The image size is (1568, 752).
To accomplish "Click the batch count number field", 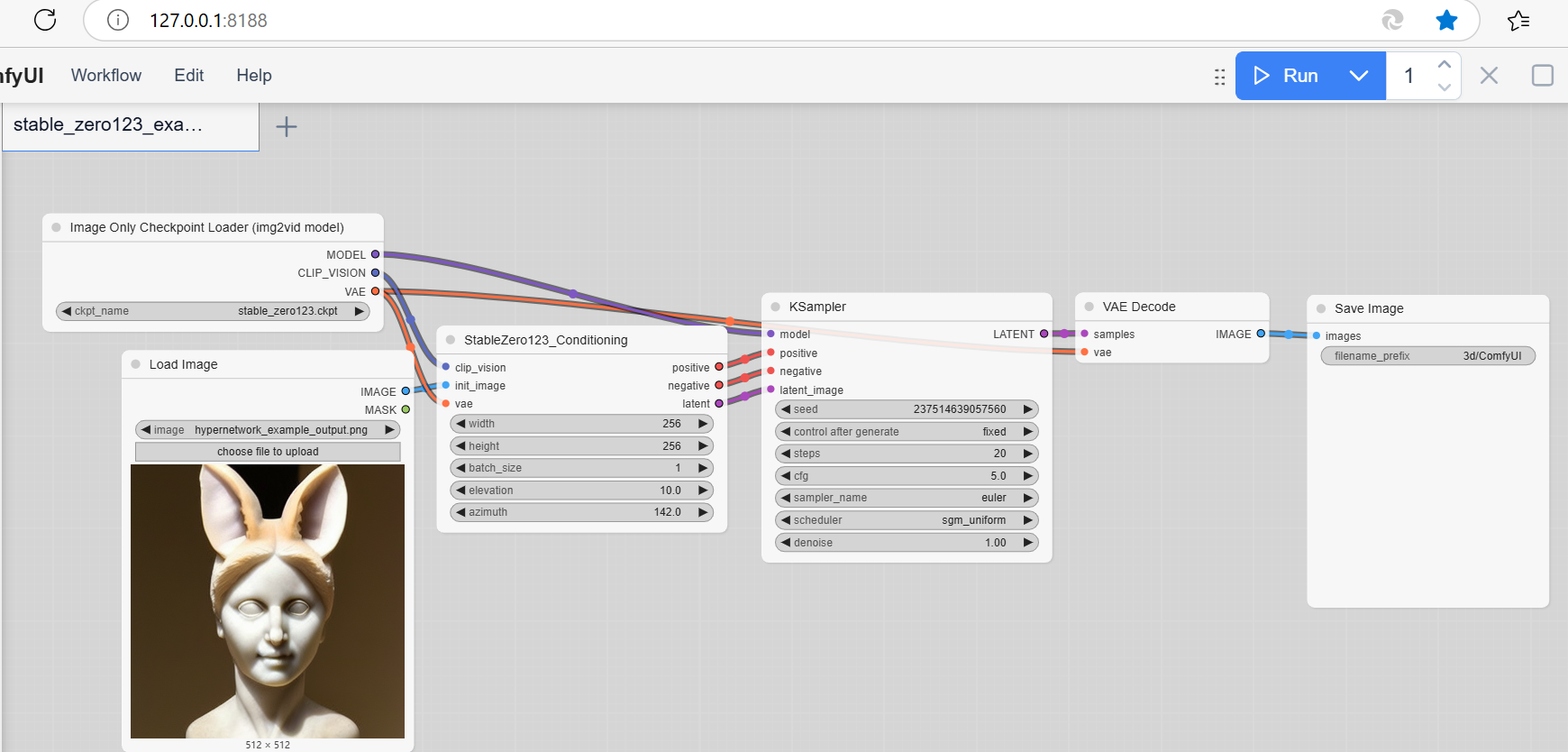I will point(1409,76).
